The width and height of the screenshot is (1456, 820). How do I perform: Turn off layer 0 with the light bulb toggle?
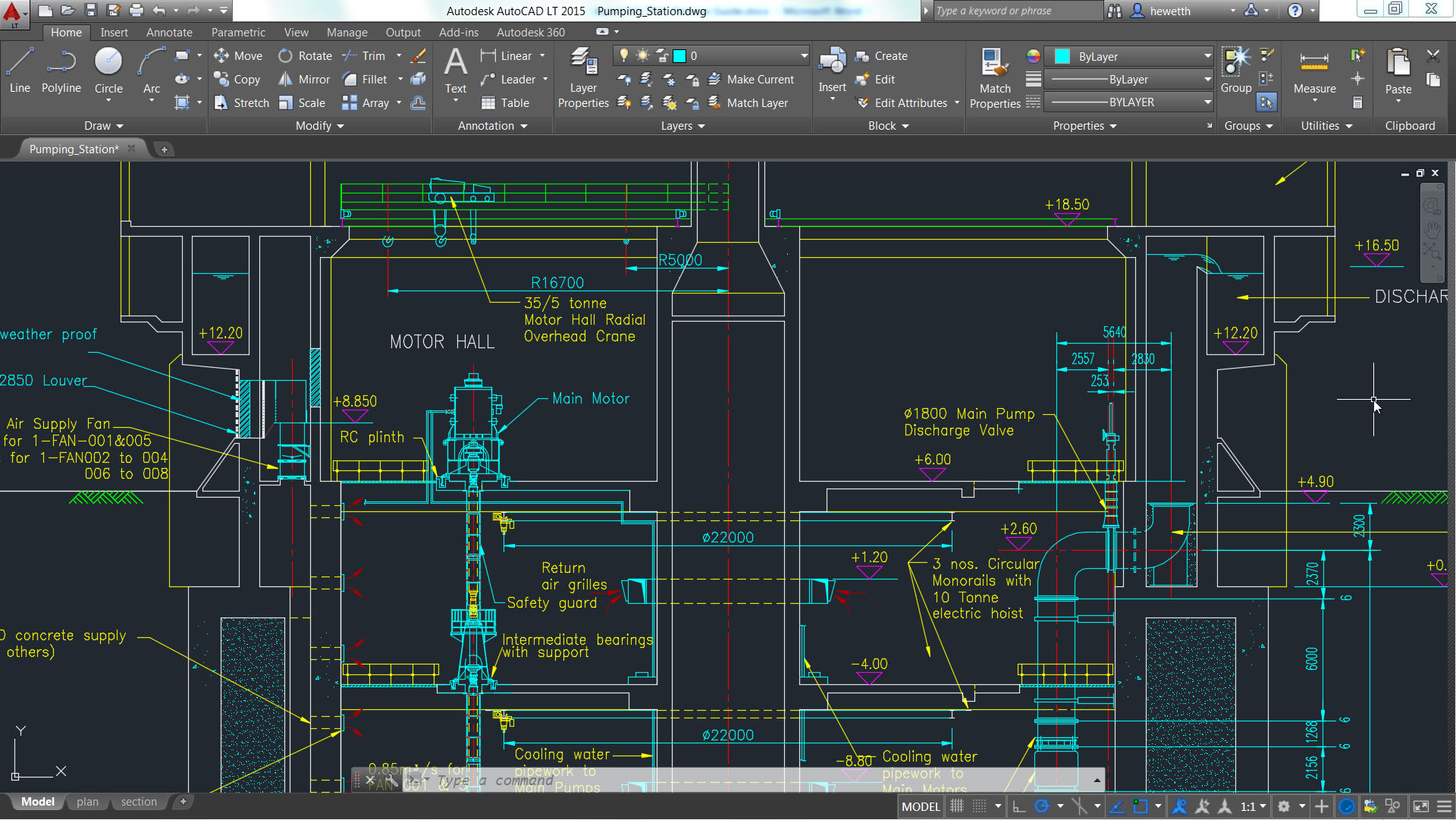[623, 55]
